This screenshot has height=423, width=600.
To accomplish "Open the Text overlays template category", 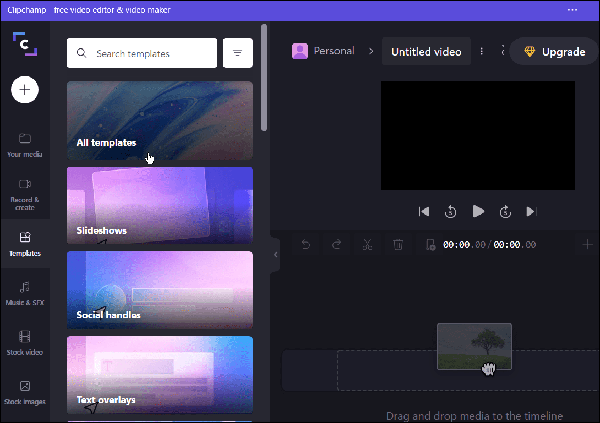I will pyautogui.click(x=160, y=375).
